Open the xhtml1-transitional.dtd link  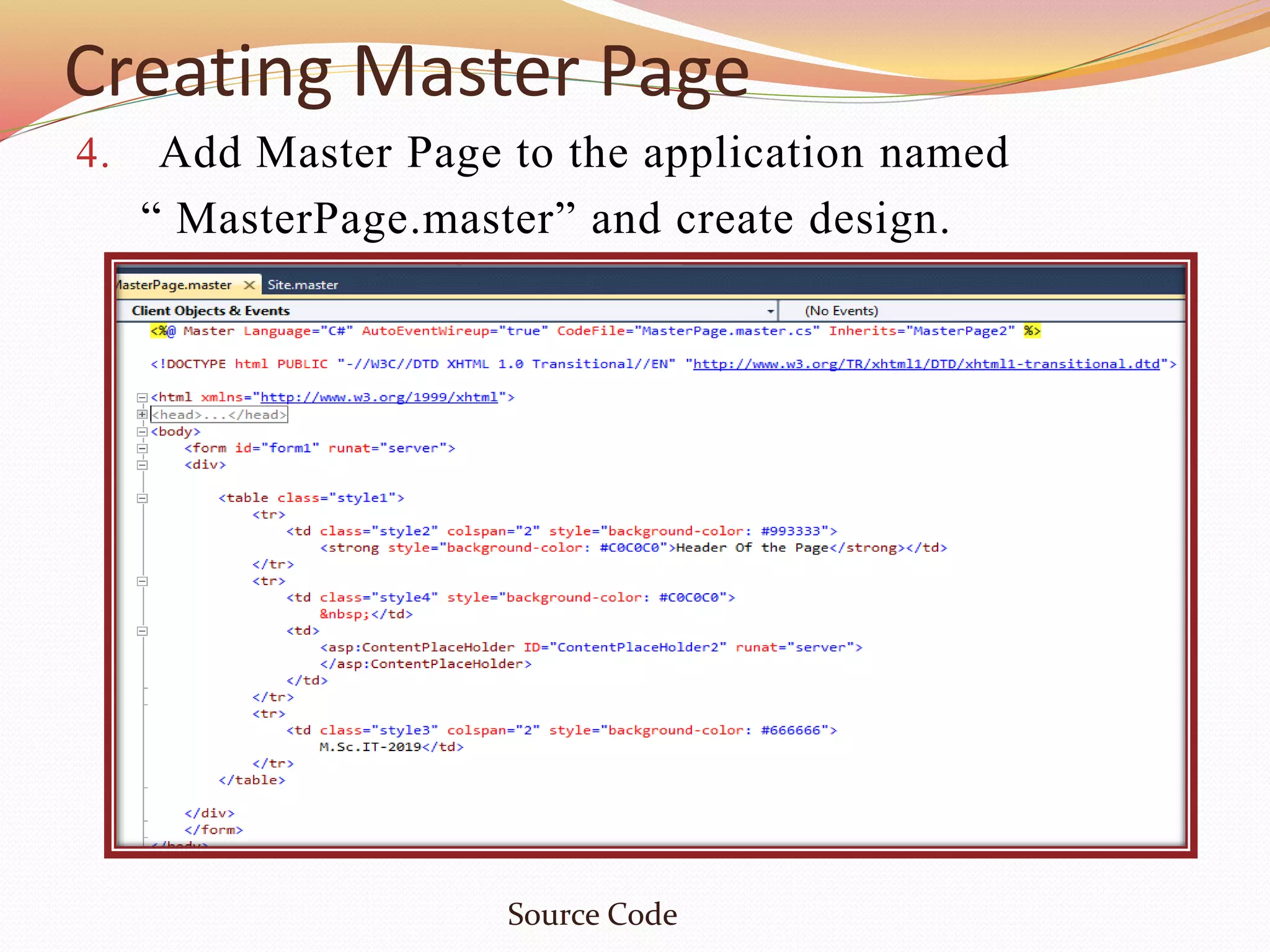click(926, 364)
